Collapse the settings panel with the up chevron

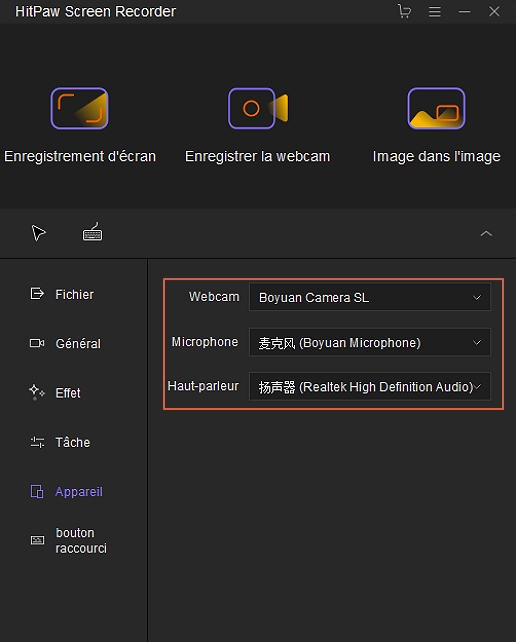point(486,233)
